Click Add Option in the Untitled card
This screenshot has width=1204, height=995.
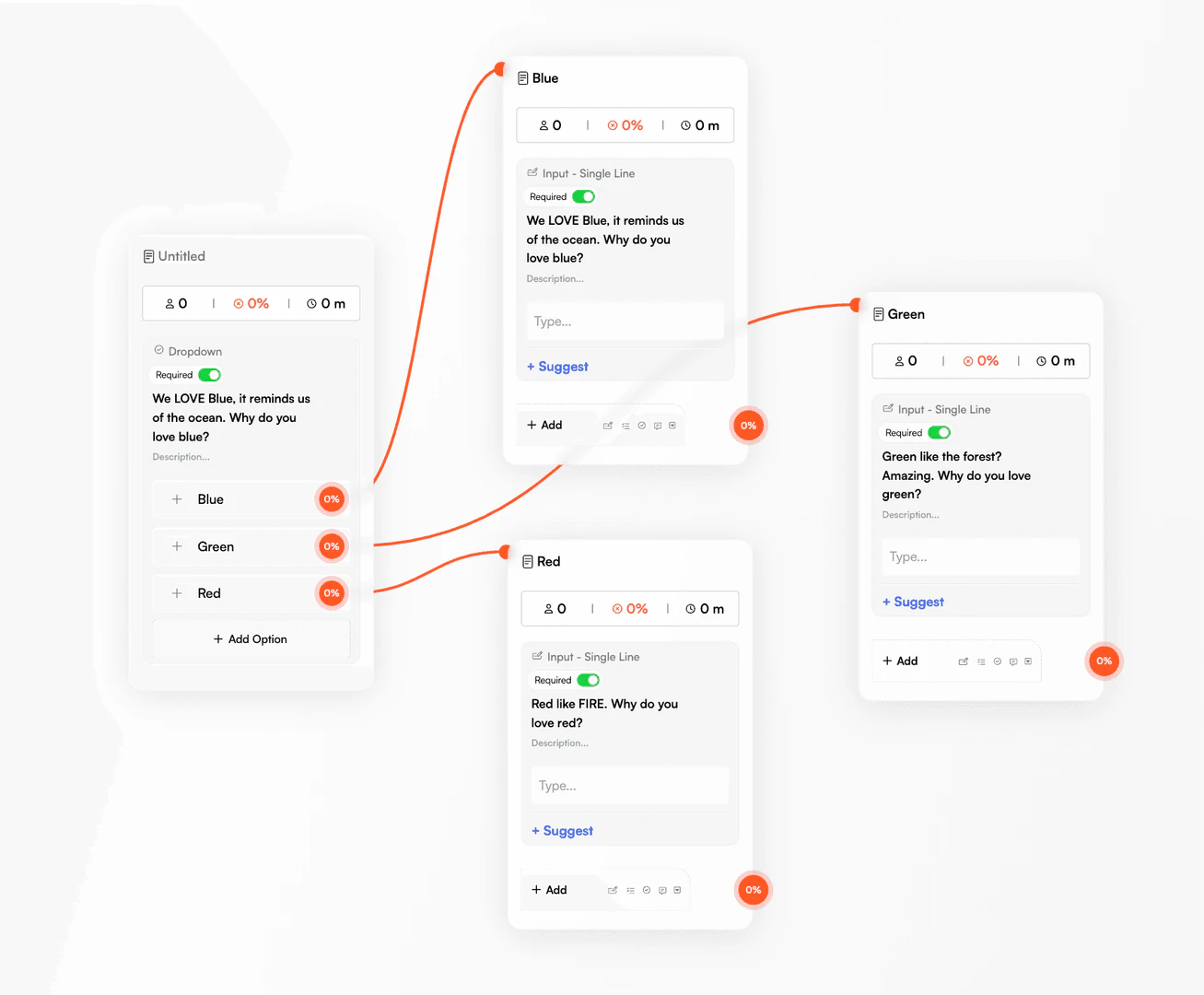pos(250,638)
